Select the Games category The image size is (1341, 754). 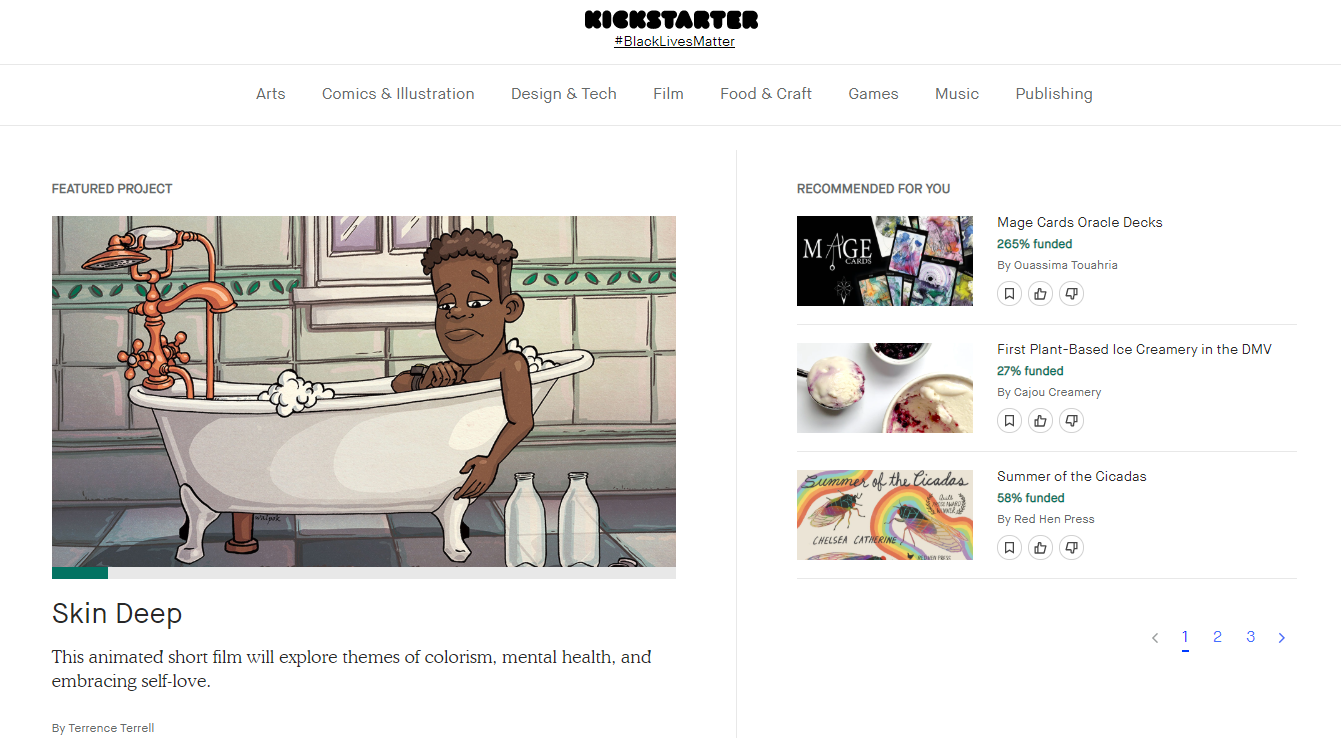[873, 94]
